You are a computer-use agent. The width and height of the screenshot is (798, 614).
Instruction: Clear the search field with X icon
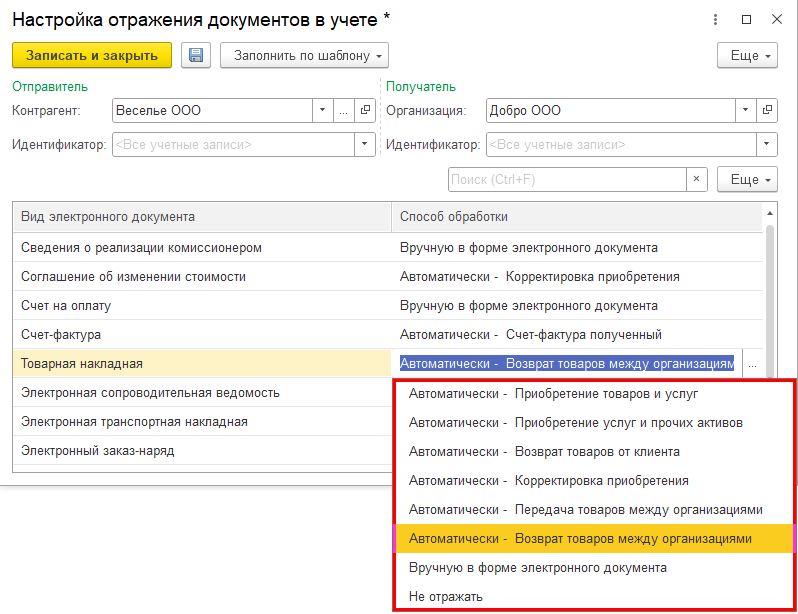click(697, 179)
